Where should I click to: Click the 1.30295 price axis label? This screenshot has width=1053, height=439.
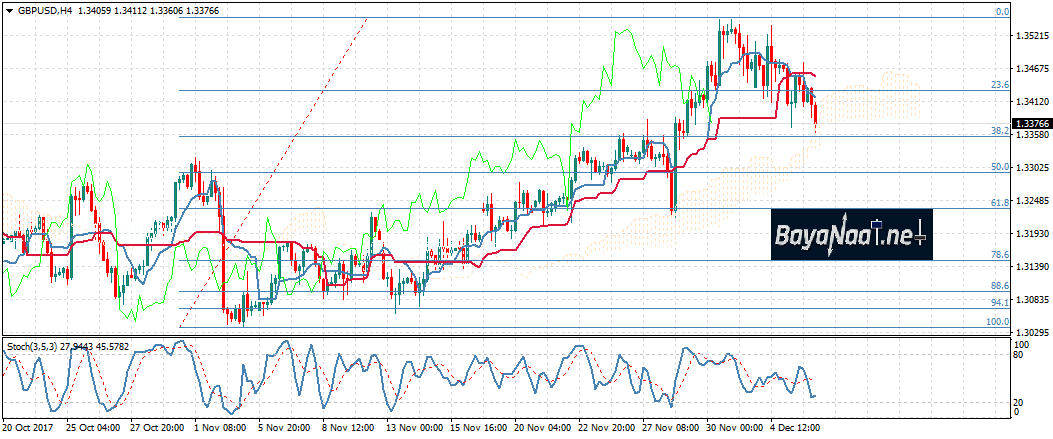point(1031,333)
